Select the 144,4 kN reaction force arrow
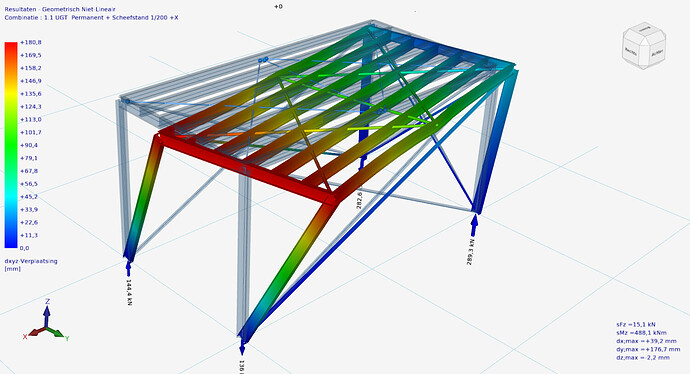Image resolution: width=690 pixels, height=374 pixels. pyautogui.click(x=128, y=268)
